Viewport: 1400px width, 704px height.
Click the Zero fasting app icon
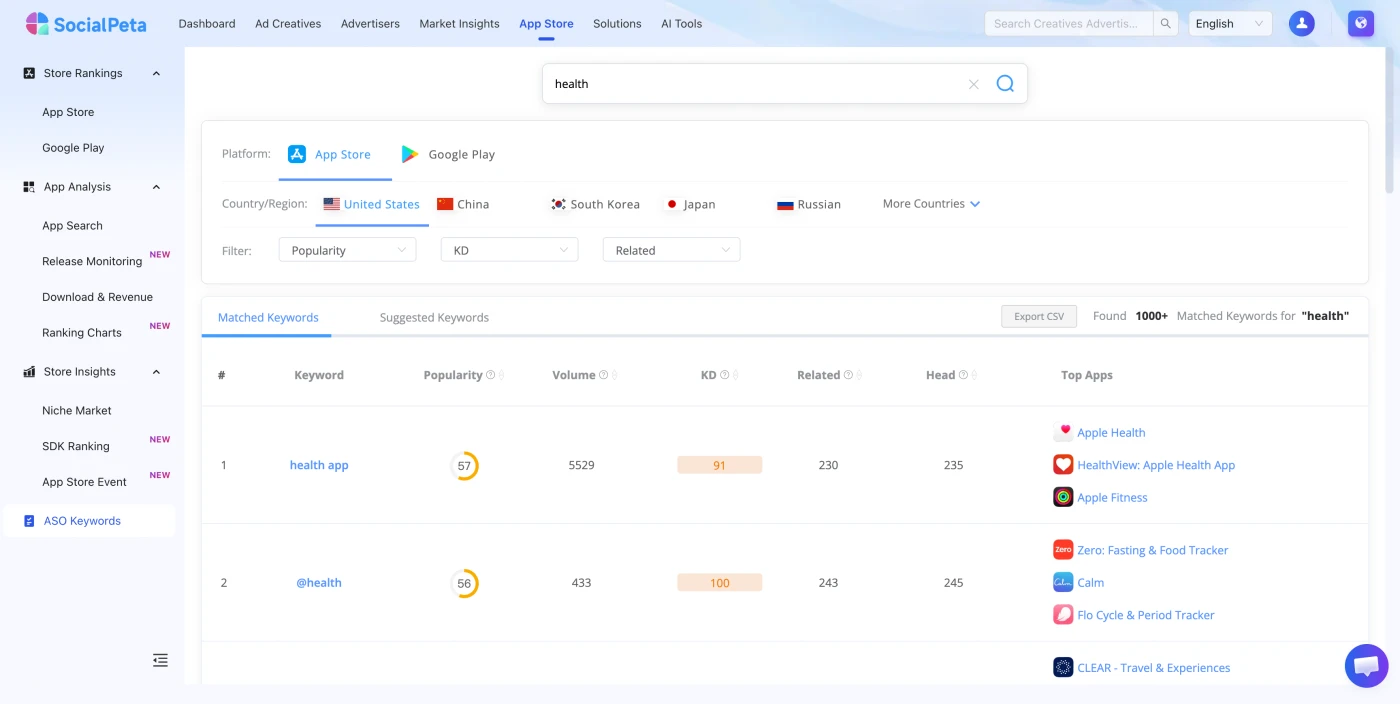point(1063,550)
